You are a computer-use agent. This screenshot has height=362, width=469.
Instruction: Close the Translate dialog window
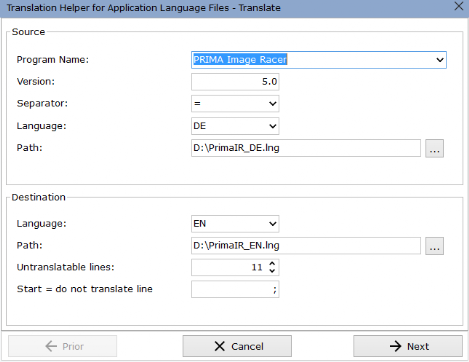[459, 6]
